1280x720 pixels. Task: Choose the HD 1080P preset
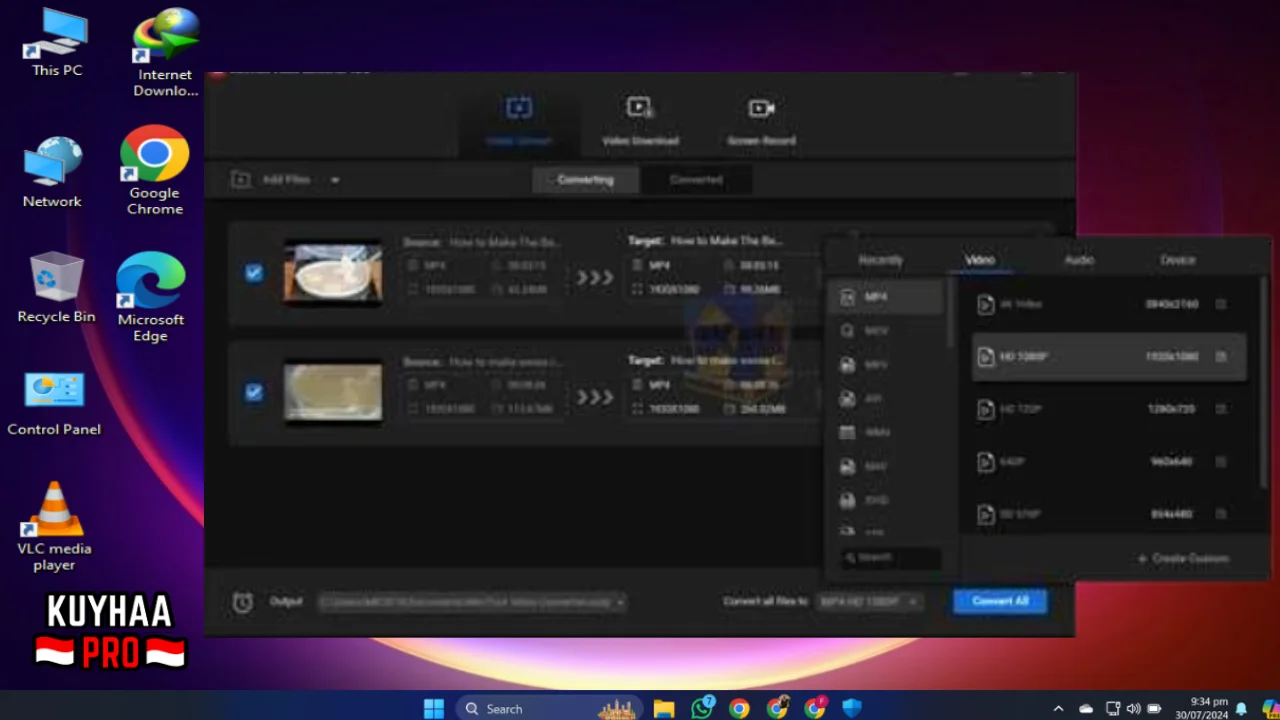coord(1109,357)
